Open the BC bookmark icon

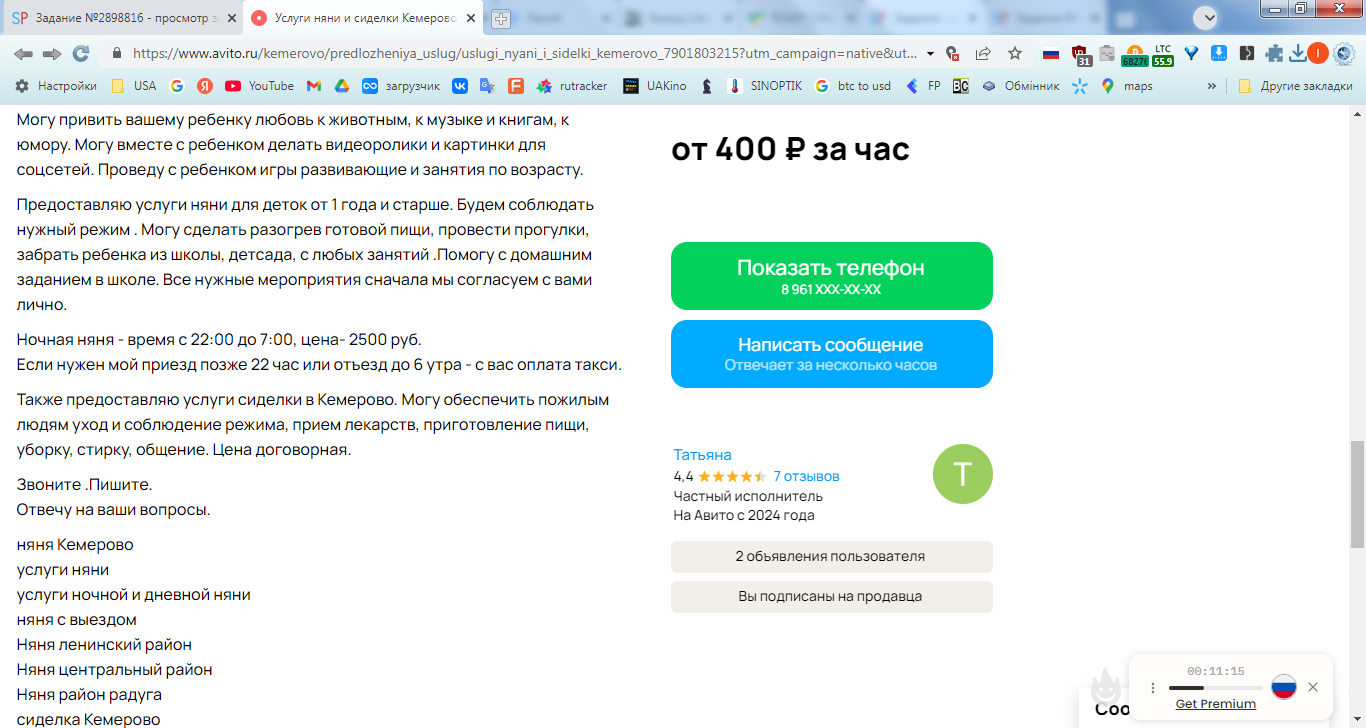coord(960,86)
